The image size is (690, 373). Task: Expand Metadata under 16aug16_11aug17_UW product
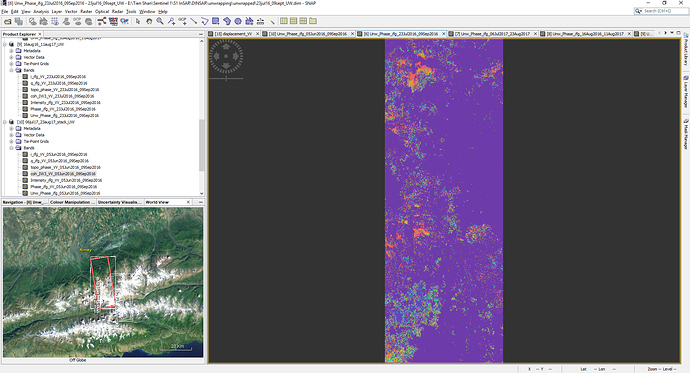click(x=11, y=51)
